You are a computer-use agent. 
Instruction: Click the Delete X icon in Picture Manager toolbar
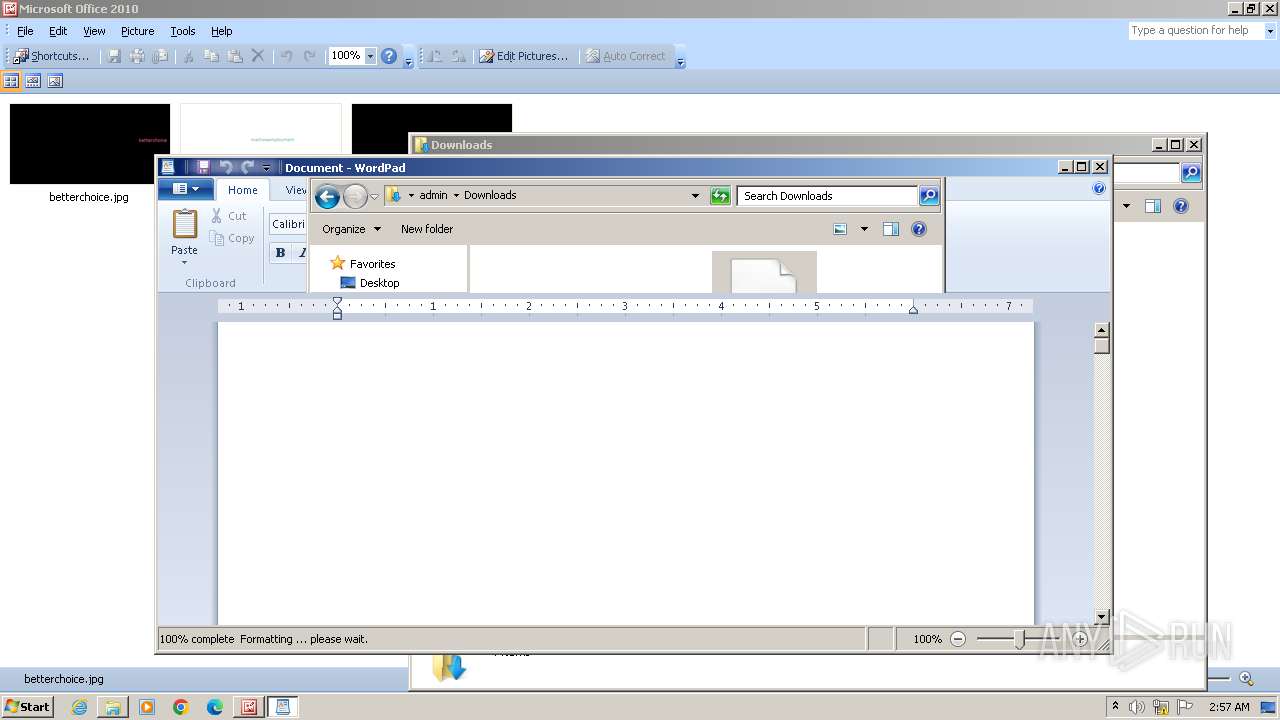point(257,56)
